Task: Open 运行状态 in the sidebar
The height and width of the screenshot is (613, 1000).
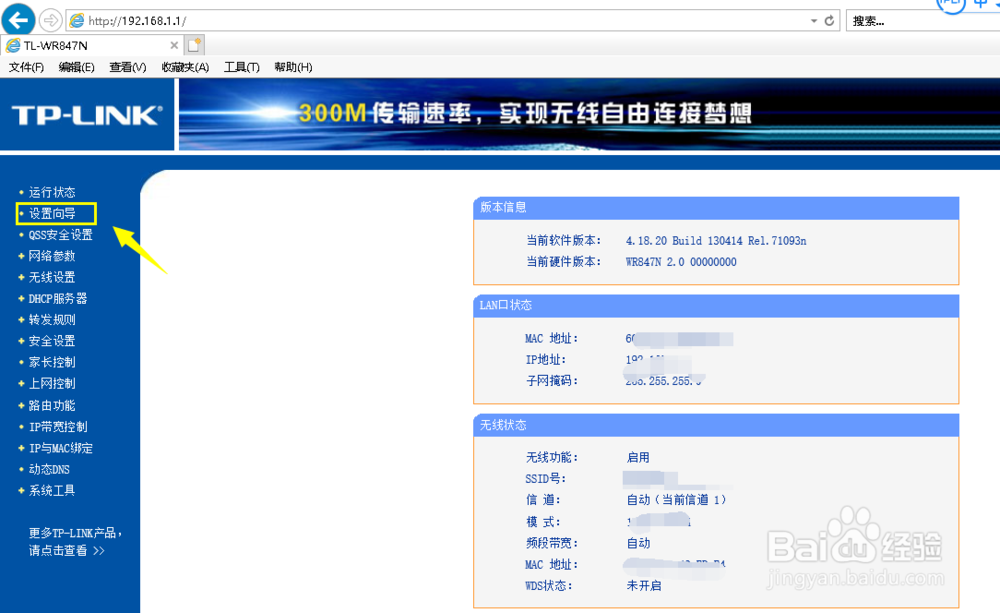Action: [52, 192]
